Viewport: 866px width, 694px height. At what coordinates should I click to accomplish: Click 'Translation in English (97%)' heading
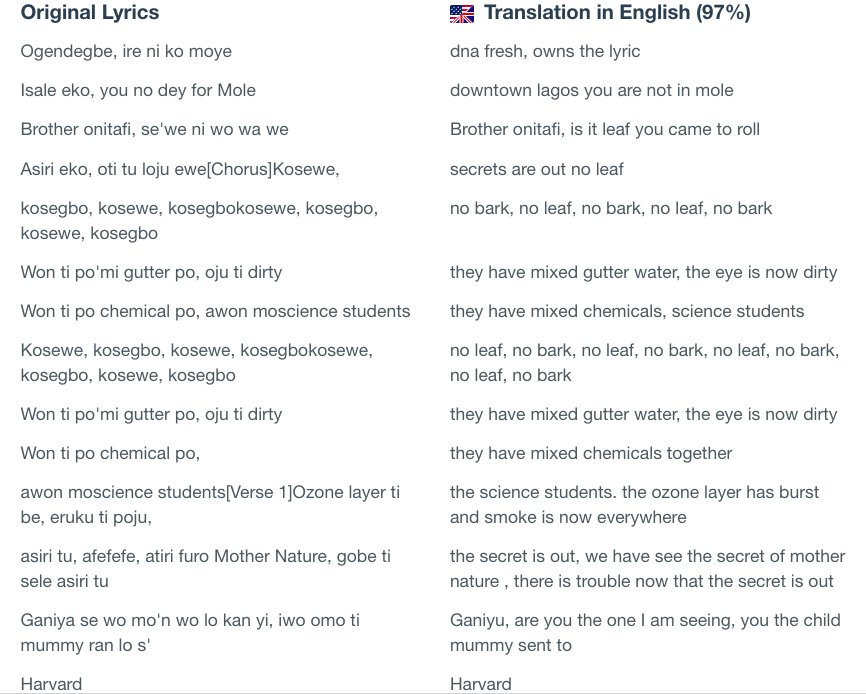(x=617, y=12)
